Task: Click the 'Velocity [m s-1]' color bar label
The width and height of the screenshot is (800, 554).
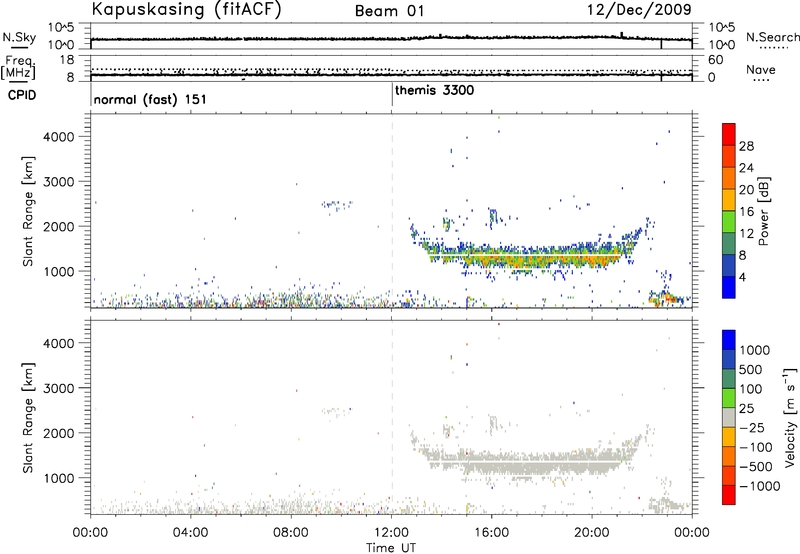Action: click(x=790, y=417)
